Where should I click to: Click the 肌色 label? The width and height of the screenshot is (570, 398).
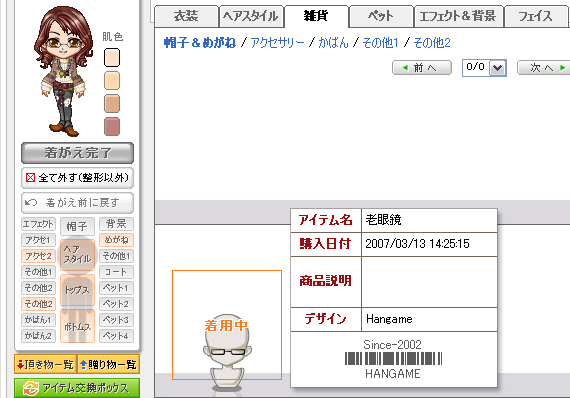coord(112,37)
